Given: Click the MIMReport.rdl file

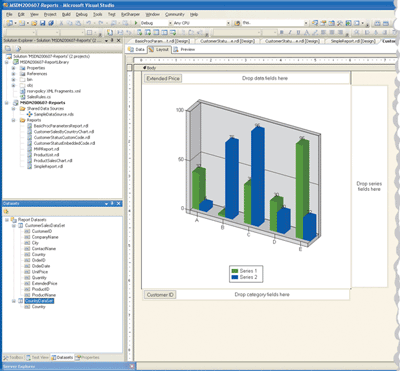Looking at the screenshot, I should 46,149.
